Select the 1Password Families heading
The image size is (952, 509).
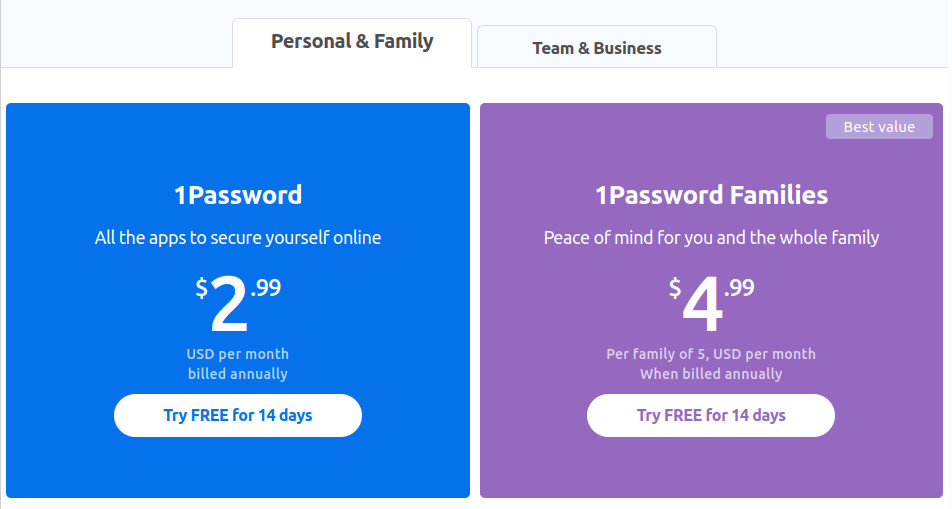tap(711, 195)
